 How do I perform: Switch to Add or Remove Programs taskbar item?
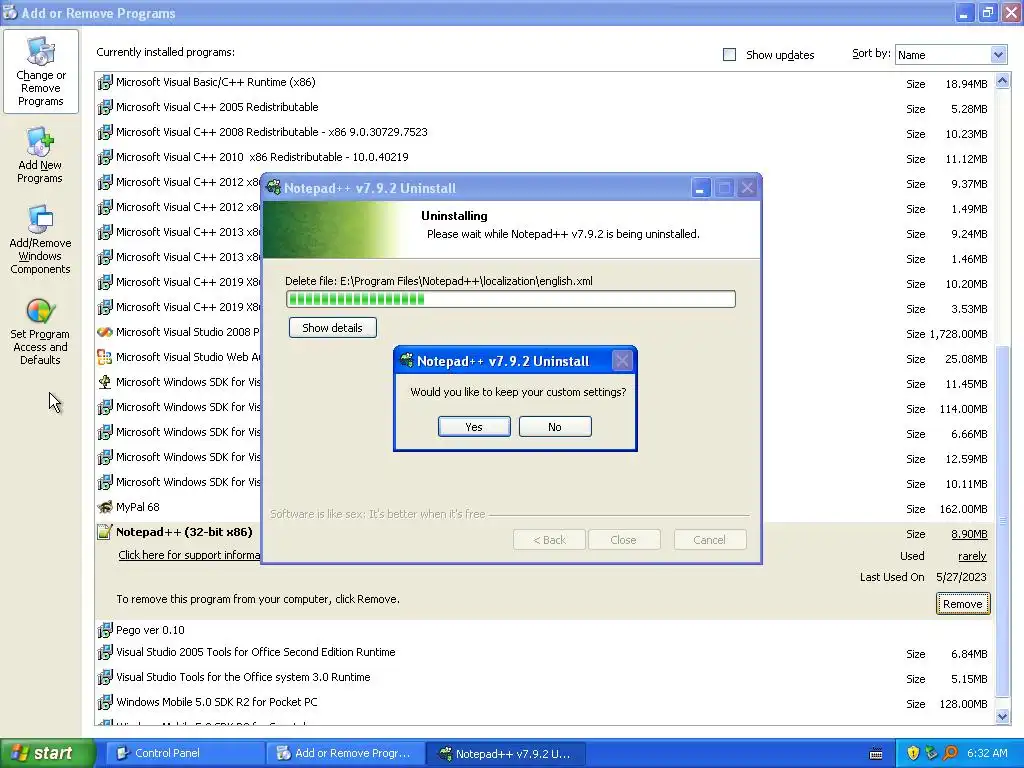click(345, 753)
